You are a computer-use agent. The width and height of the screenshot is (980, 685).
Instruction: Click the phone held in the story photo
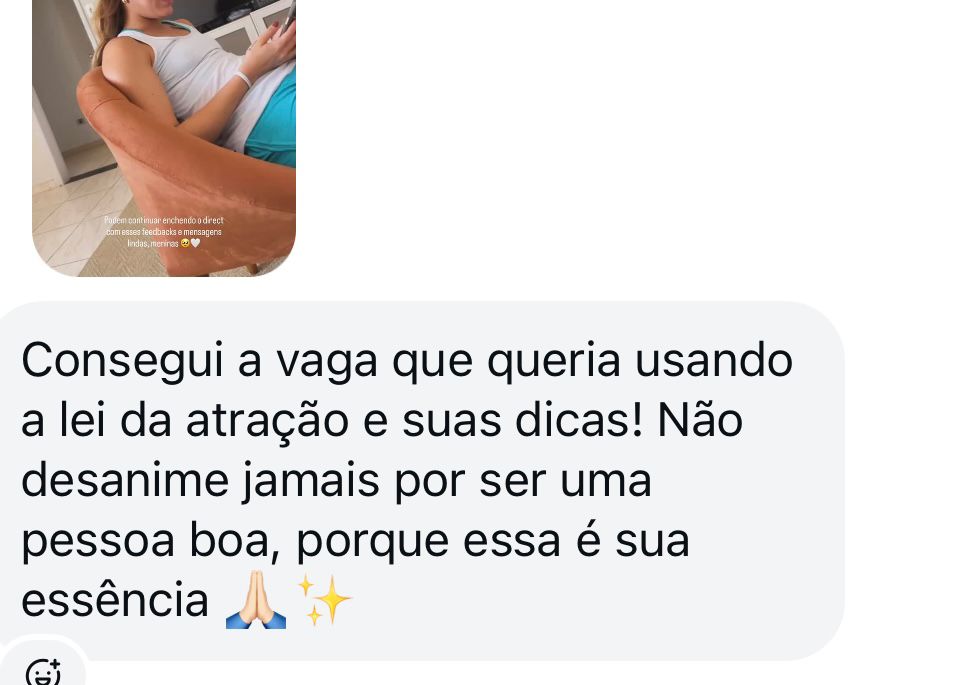[286, 20]
